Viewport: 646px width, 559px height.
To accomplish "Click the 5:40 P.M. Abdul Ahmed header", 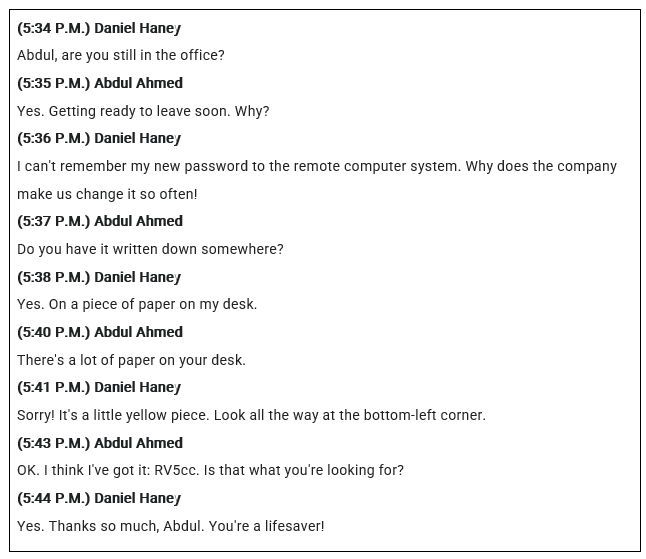I will [x=100, y=332].
